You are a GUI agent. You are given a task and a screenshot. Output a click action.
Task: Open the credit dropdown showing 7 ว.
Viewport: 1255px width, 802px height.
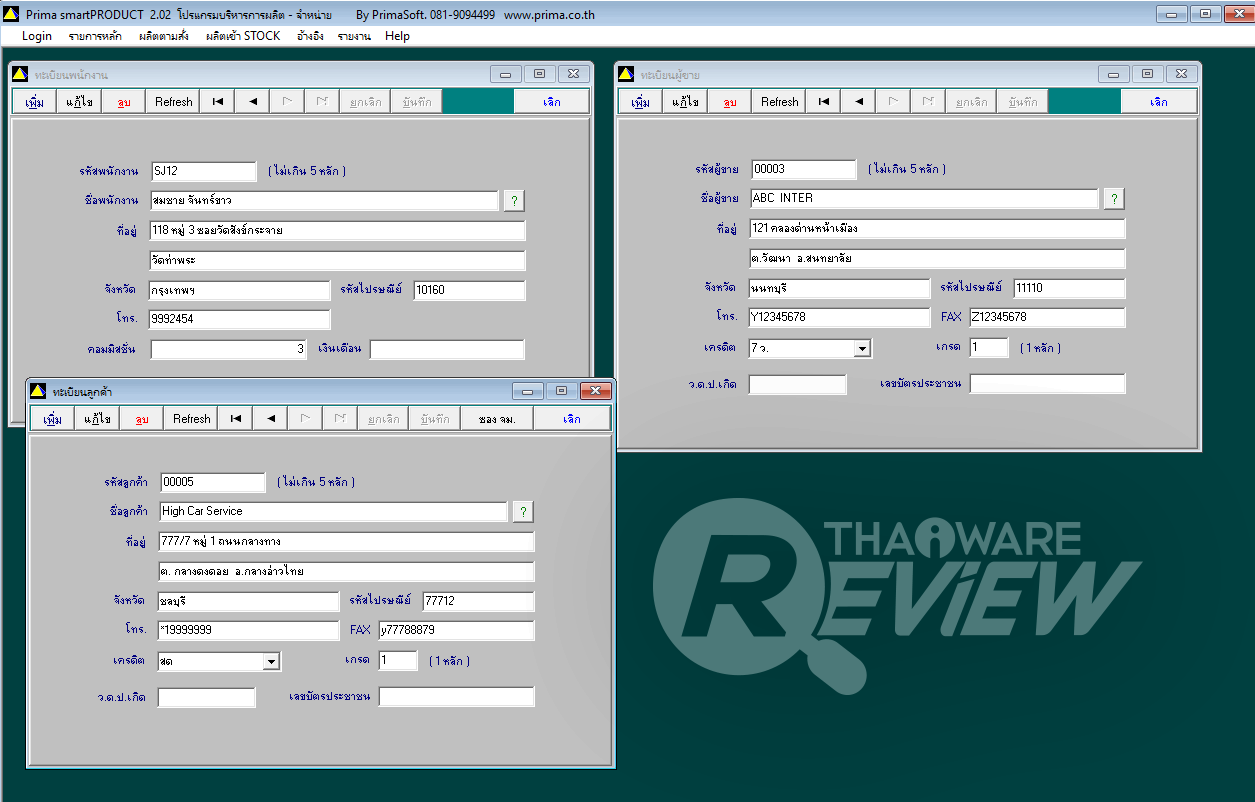[862, 348]
